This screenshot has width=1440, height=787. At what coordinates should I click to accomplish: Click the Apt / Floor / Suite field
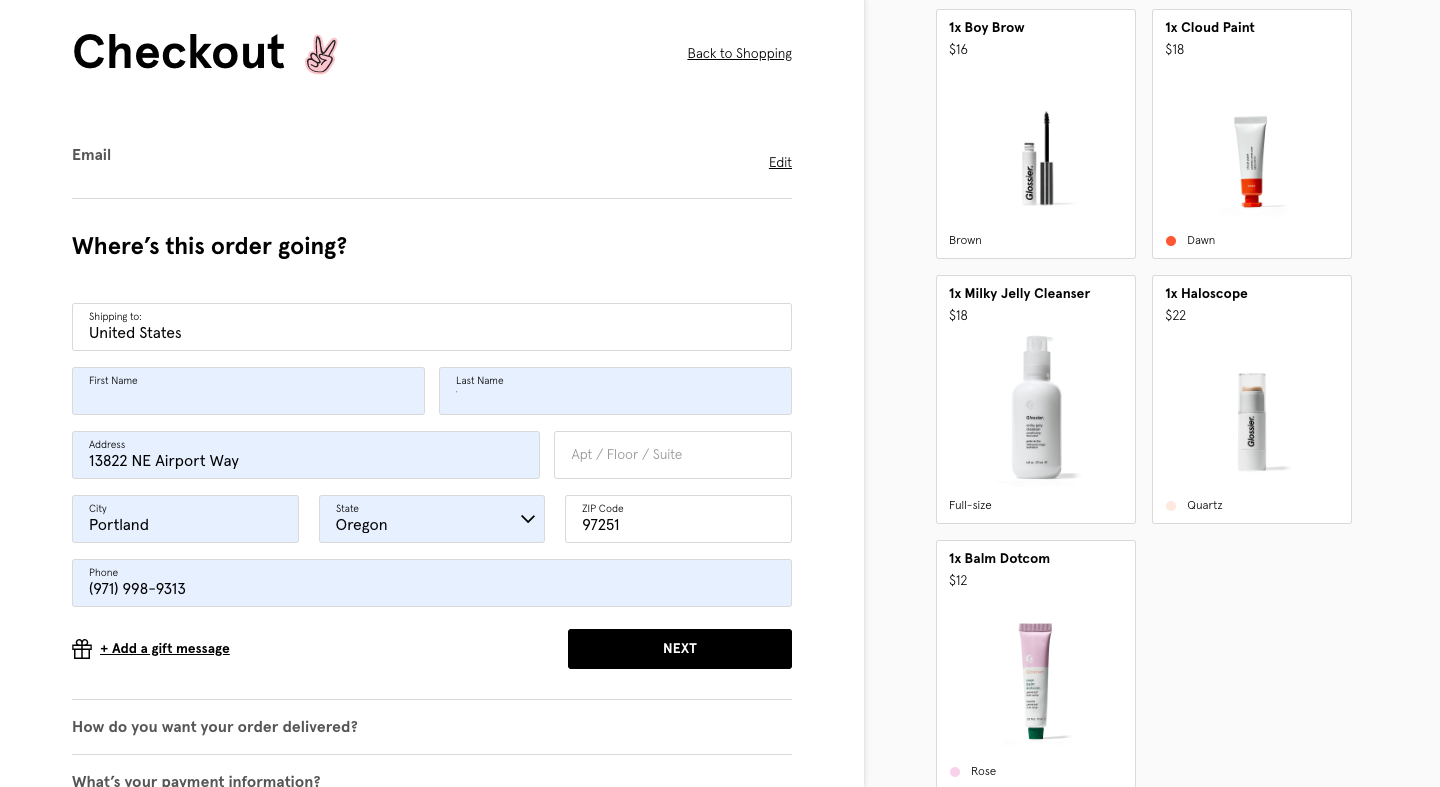[x=672, y=455]
